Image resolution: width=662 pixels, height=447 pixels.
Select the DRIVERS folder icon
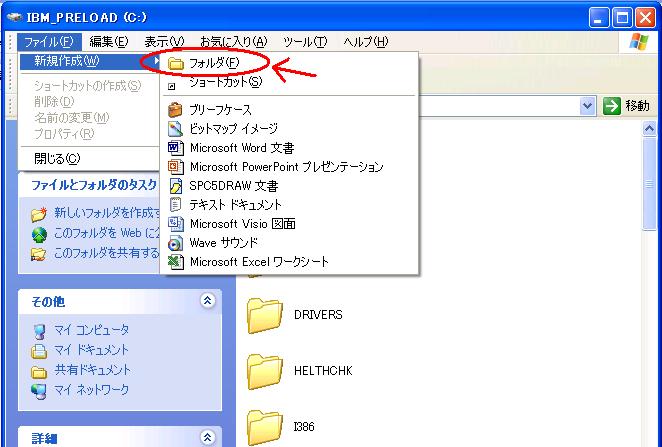click(x=266, y=315)
